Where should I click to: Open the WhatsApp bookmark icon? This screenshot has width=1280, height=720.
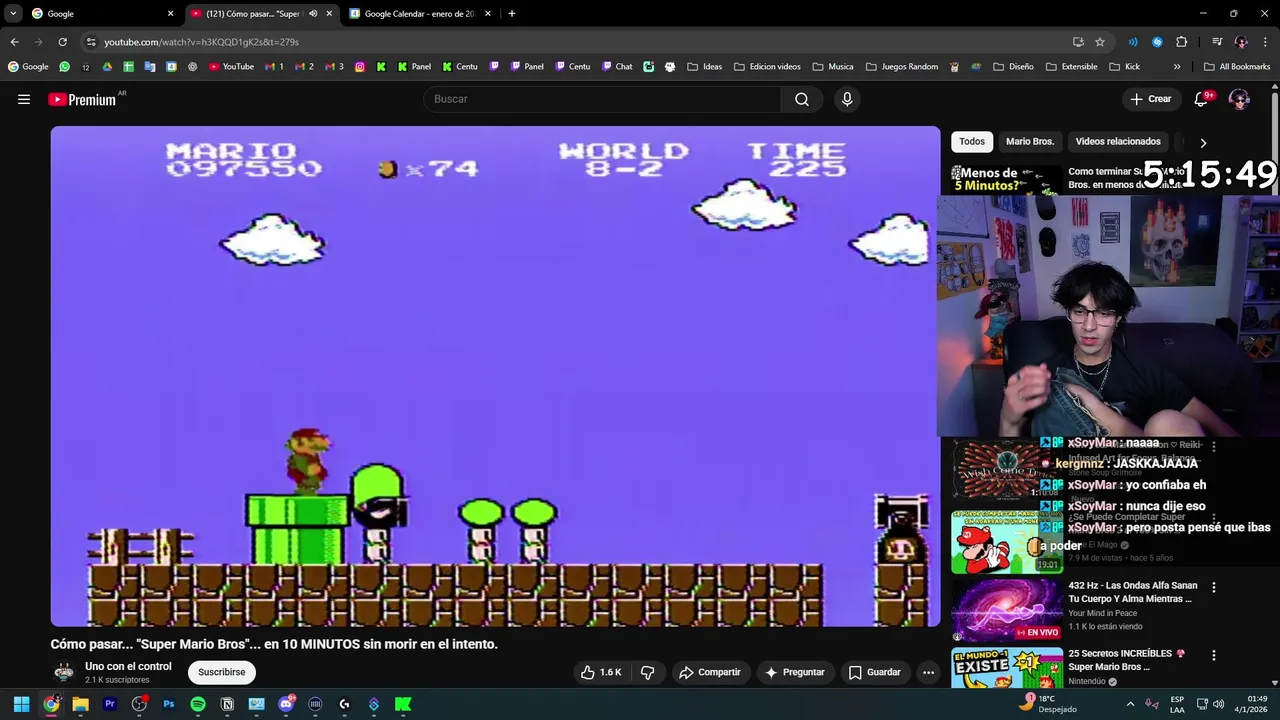(65, 67)
